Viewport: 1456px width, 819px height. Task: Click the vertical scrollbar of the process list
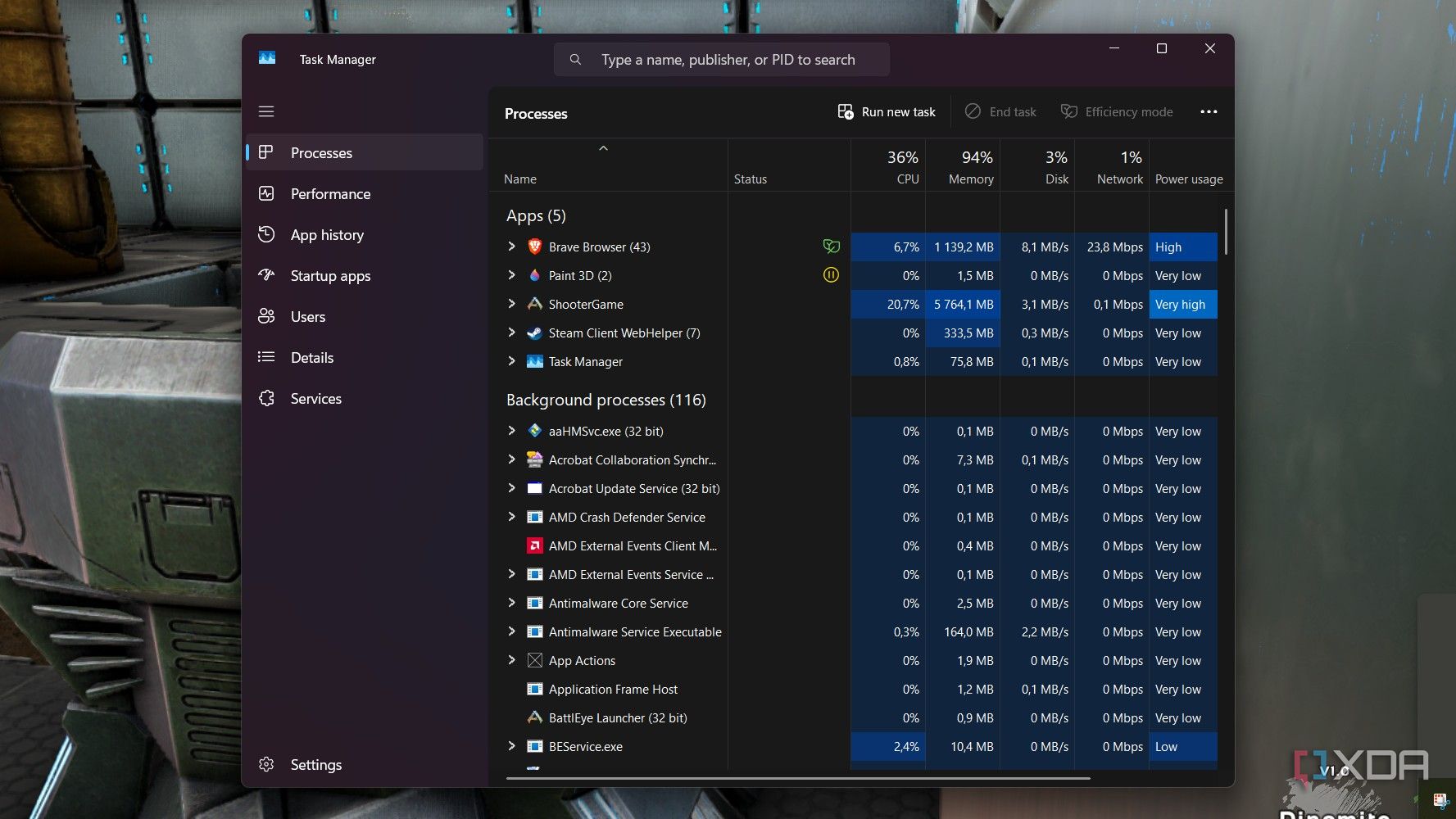[1226, 233]
